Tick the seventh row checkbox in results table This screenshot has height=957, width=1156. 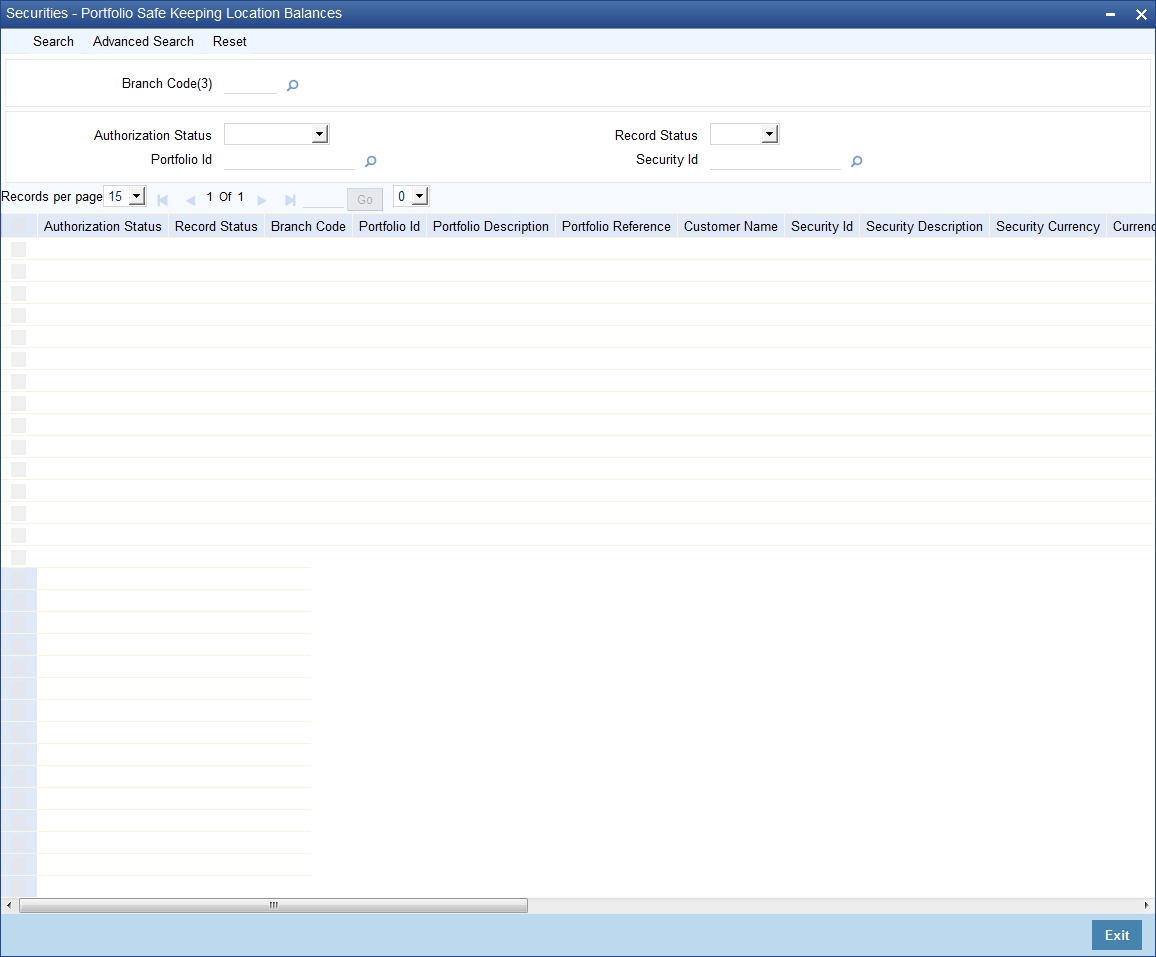click(x=18, y=381)
